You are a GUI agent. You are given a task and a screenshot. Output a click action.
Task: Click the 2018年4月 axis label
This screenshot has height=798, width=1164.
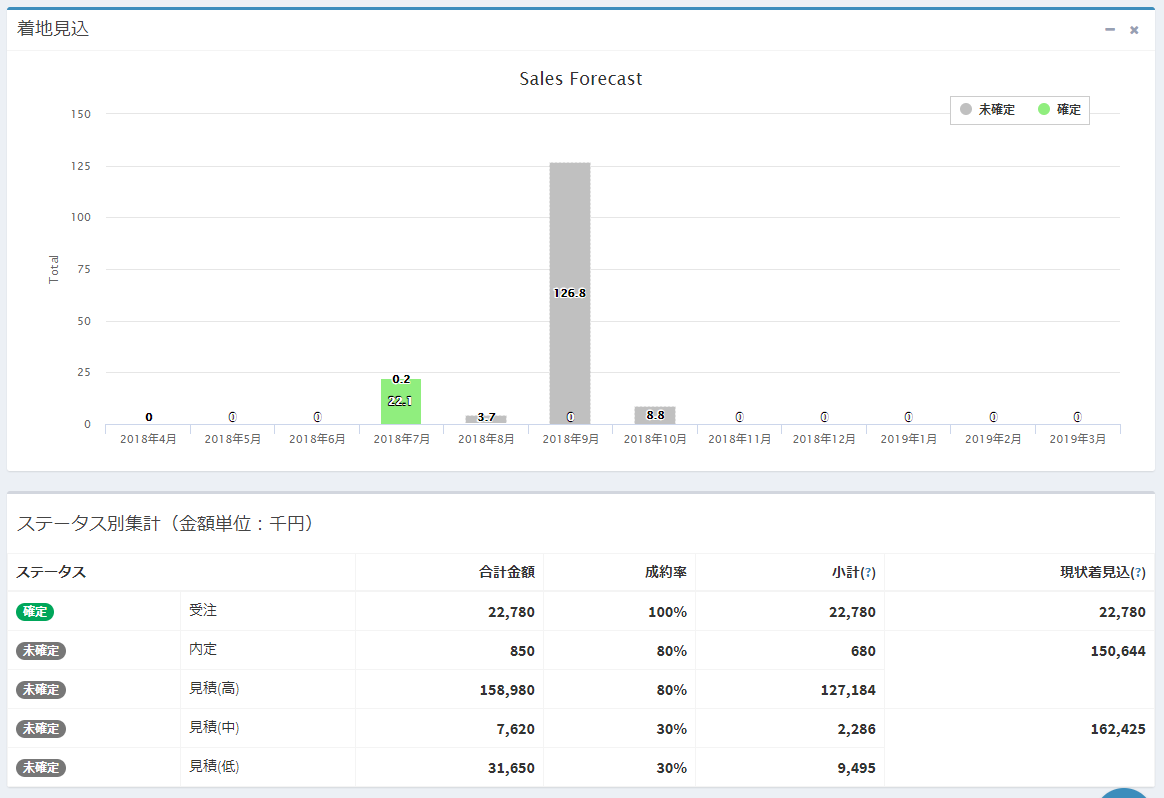(x=148, y=439)
